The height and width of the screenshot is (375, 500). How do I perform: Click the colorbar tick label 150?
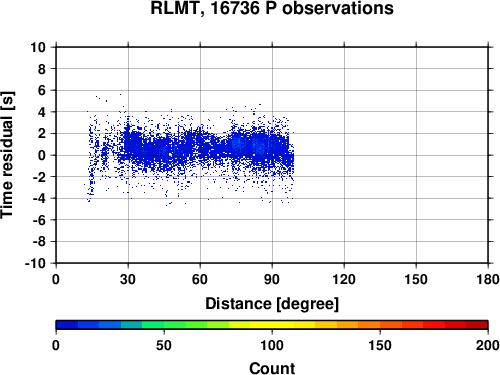(380, 345)
